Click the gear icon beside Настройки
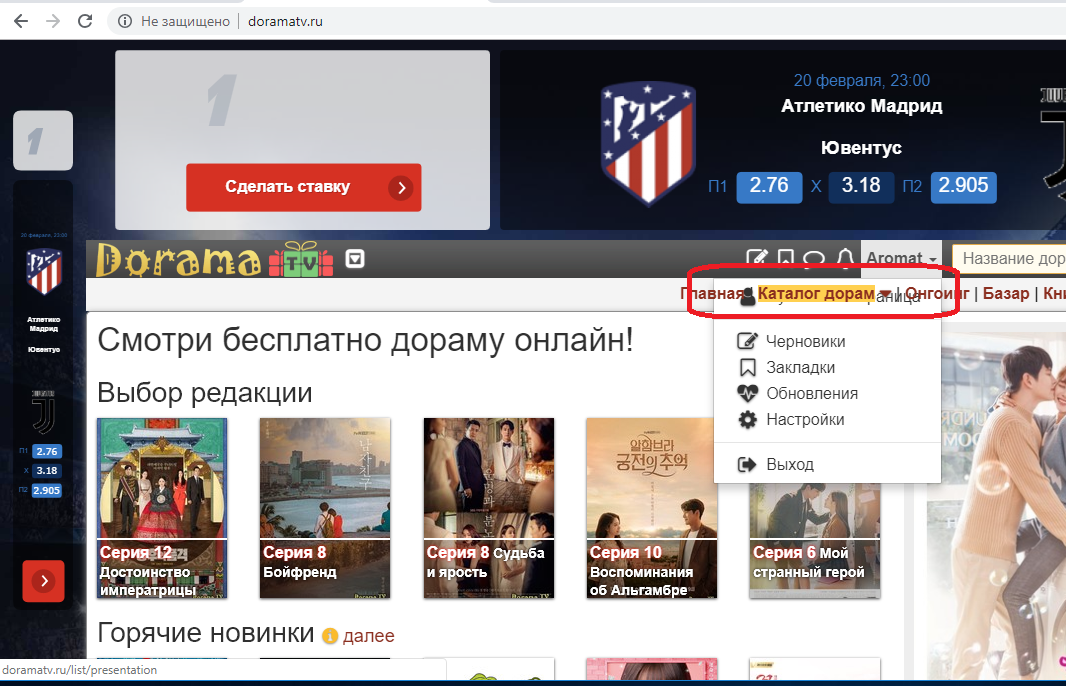This screenshot has width=1066, height=686. (x=747, y=419)
